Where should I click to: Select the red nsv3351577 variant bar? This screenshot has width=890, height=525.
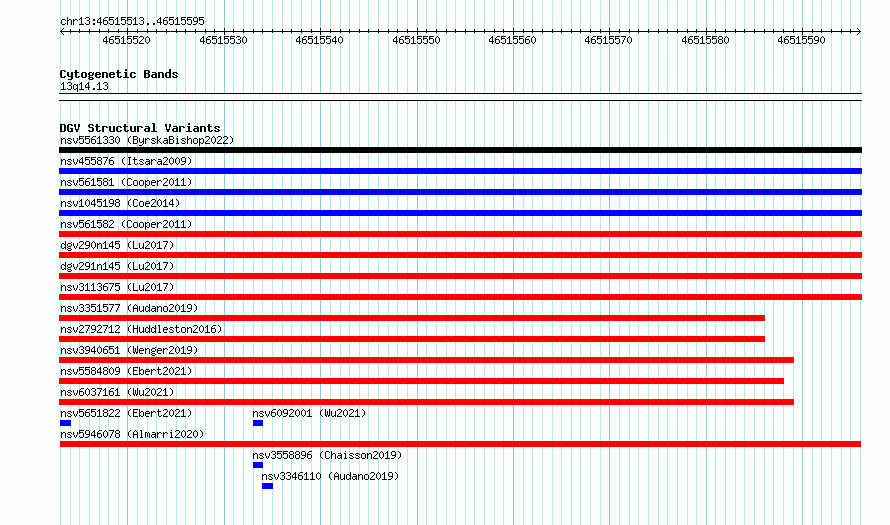point(412,318)
